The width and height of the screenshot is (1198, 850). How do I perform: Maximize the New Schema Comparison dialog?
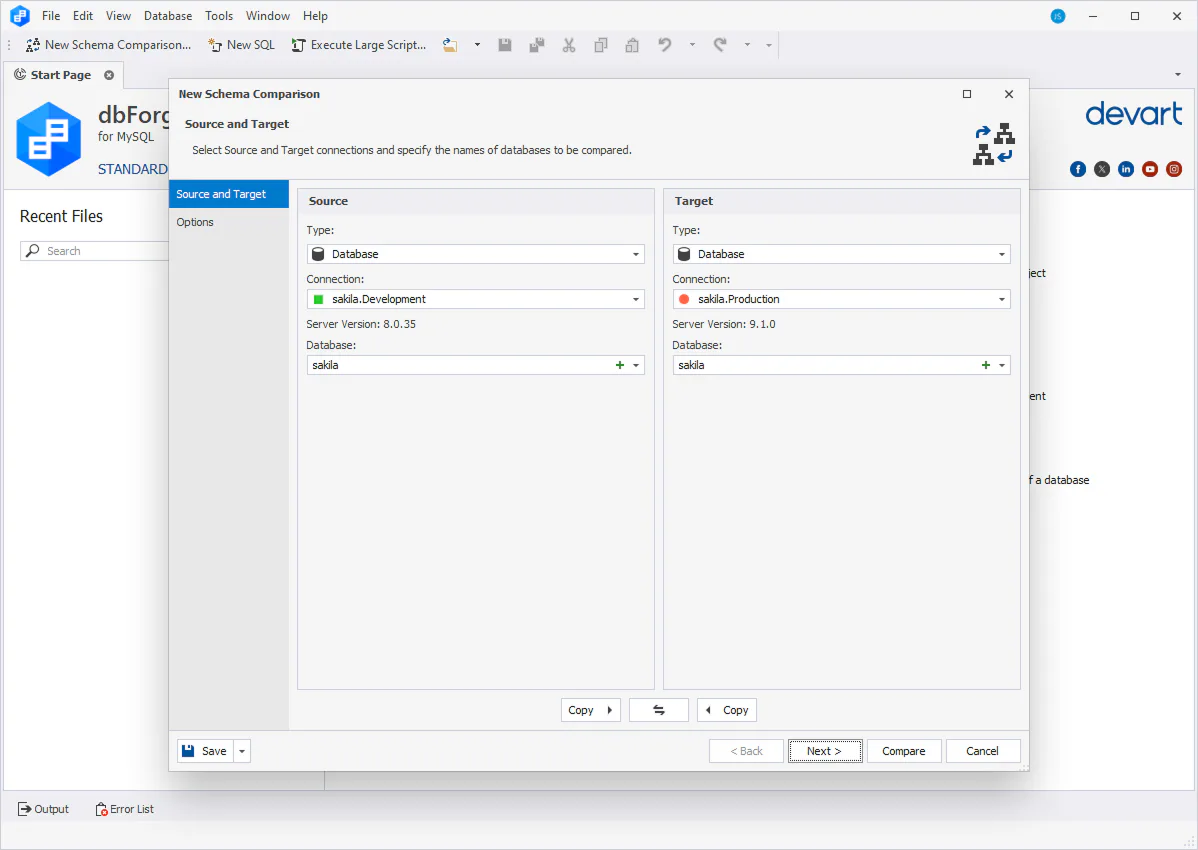tap(966, 94)
